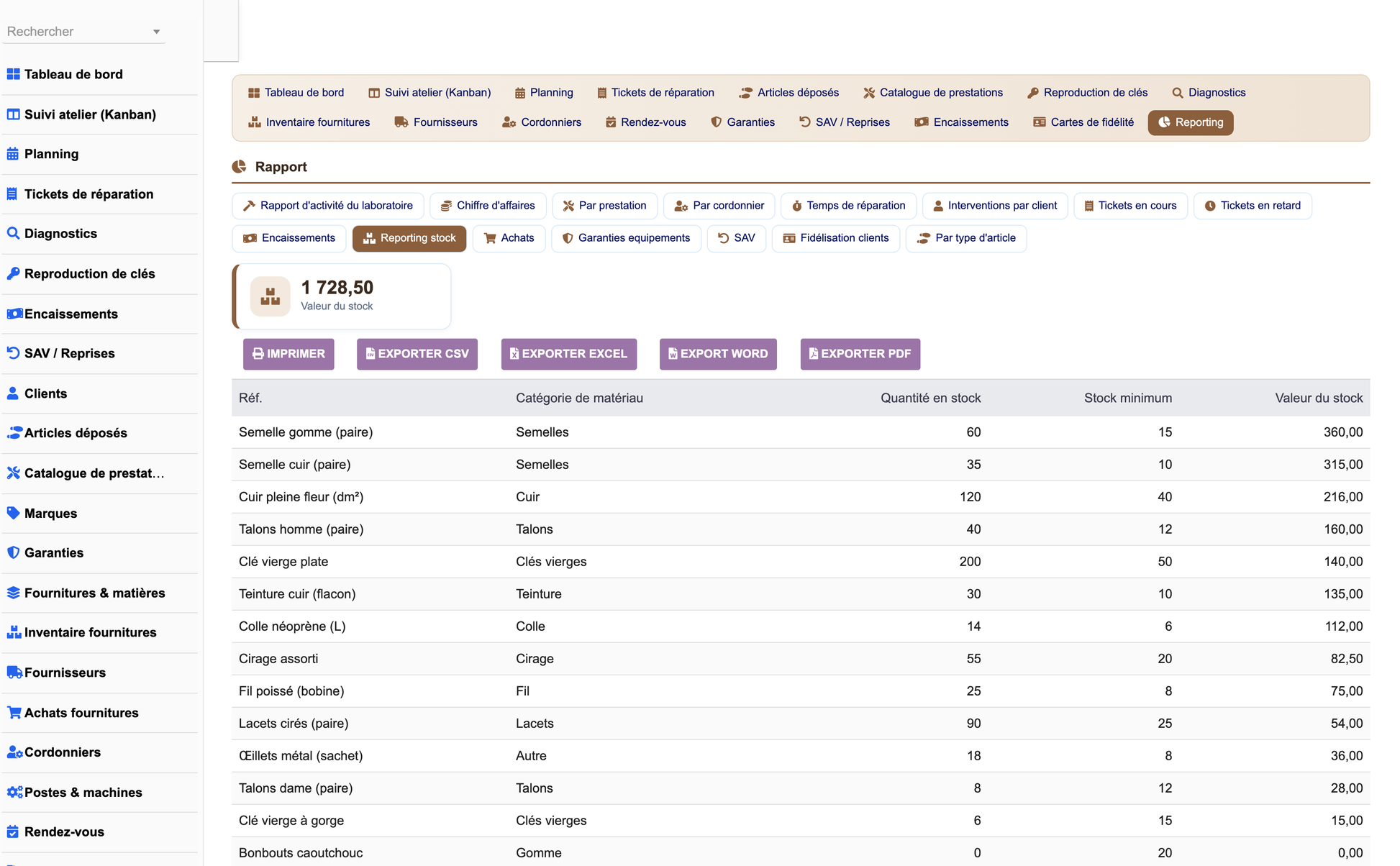
Task: Open Rendez-vous in top menu
Action: (x=645, y=122)
